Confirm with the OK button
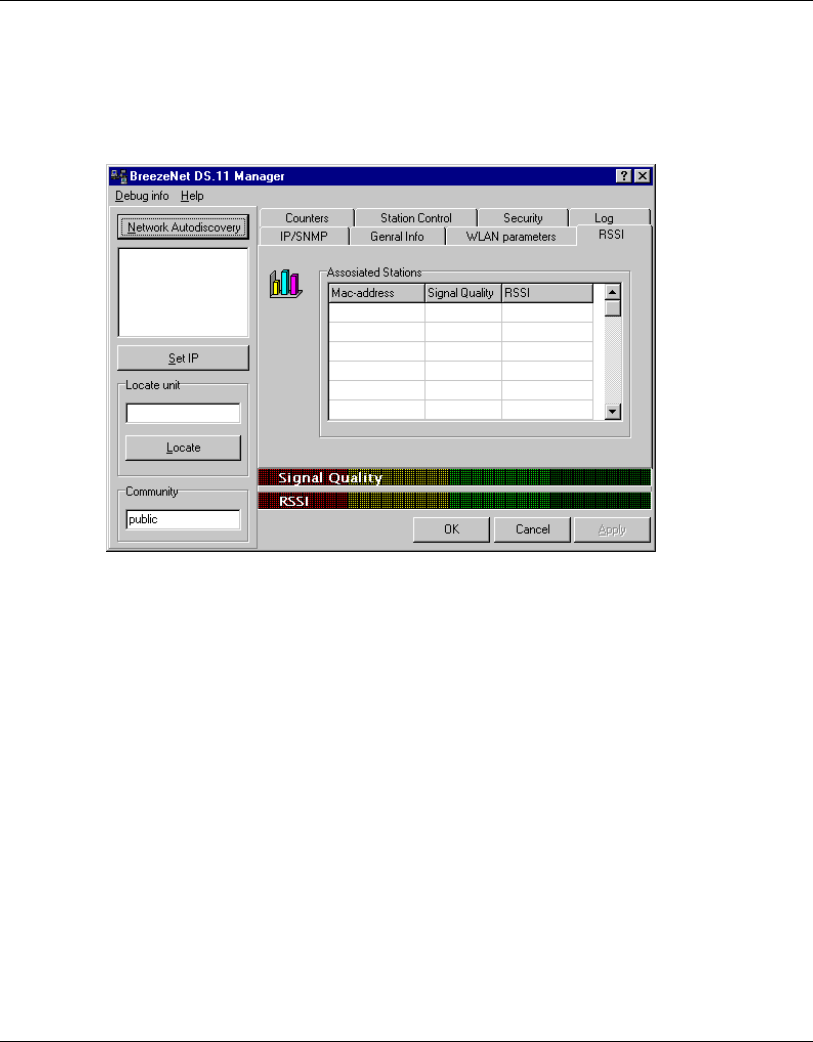Image resolution: width=813 pixels, height=1042 pixels. coord(451,530)
